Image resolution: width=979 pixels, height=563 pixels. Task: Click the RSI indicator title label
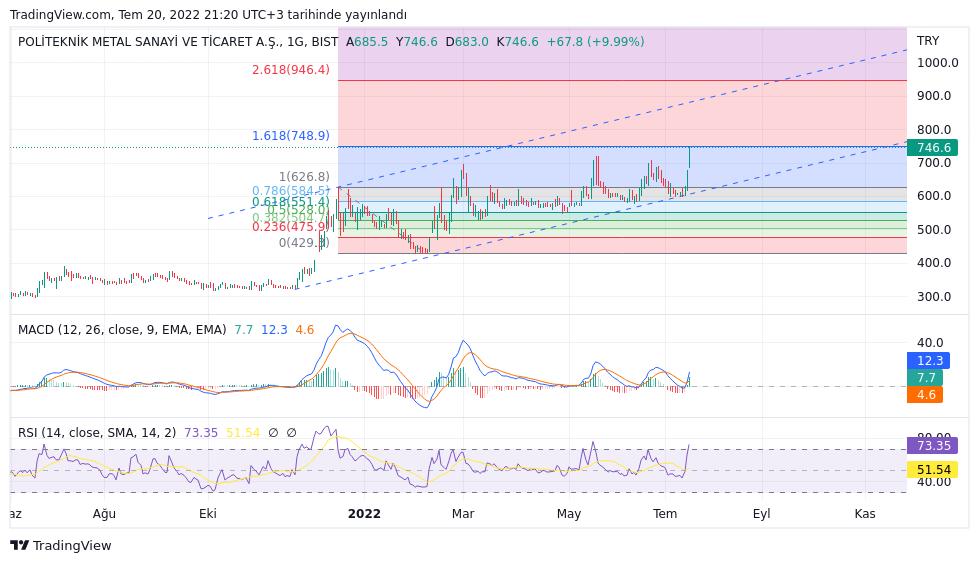pos(97,433)
